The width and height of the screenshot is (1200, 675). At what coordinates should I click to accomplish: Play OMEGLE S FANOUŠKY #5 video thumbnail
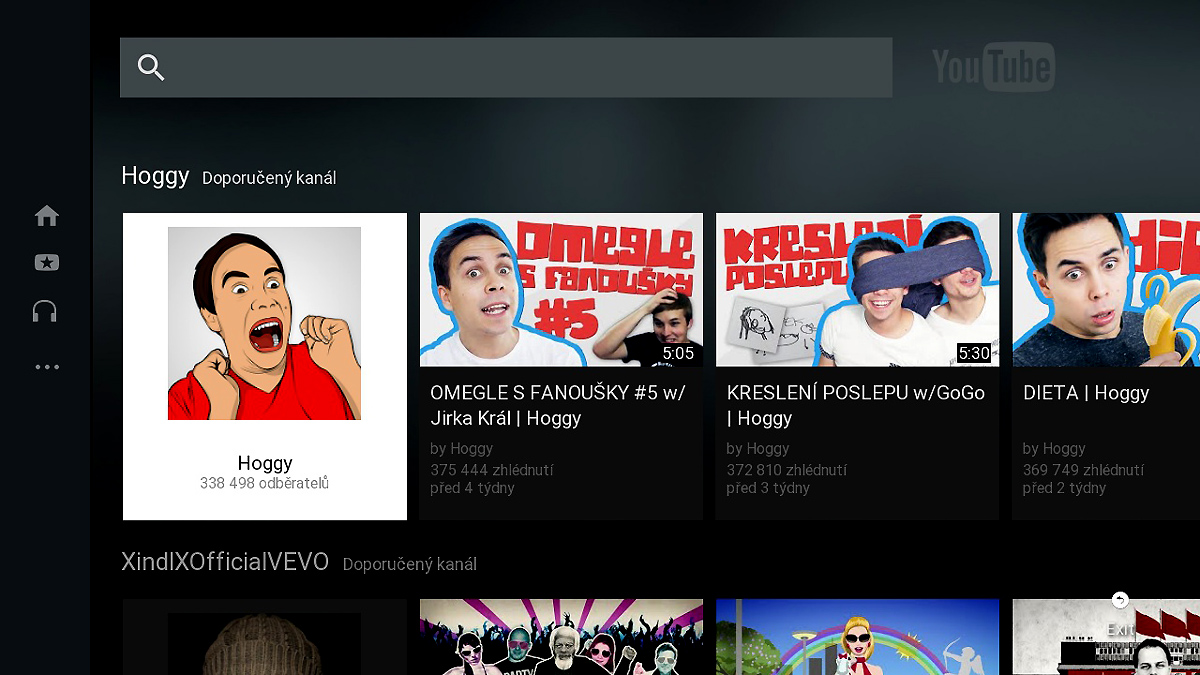point(561,290)
